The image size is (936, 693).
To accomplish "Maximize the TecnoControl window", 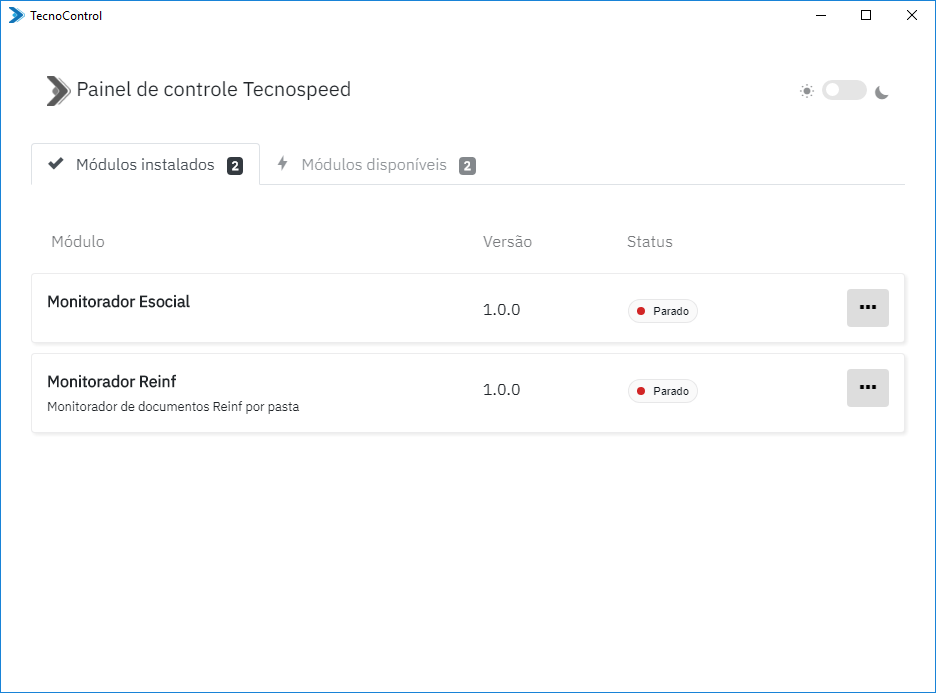I will click(866, 16).
